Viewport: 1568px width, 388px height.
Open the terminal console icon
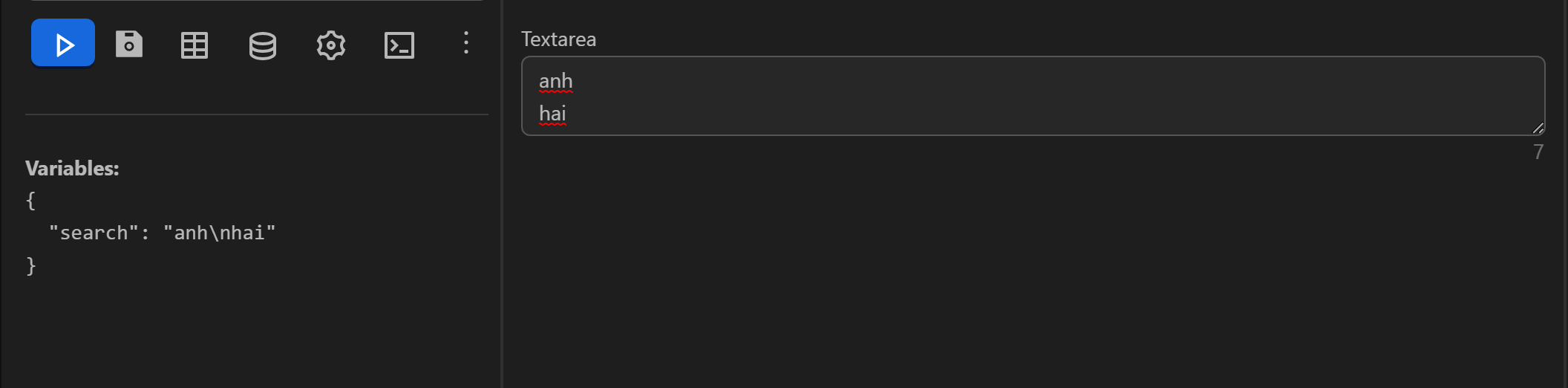[x=399, y=45]
